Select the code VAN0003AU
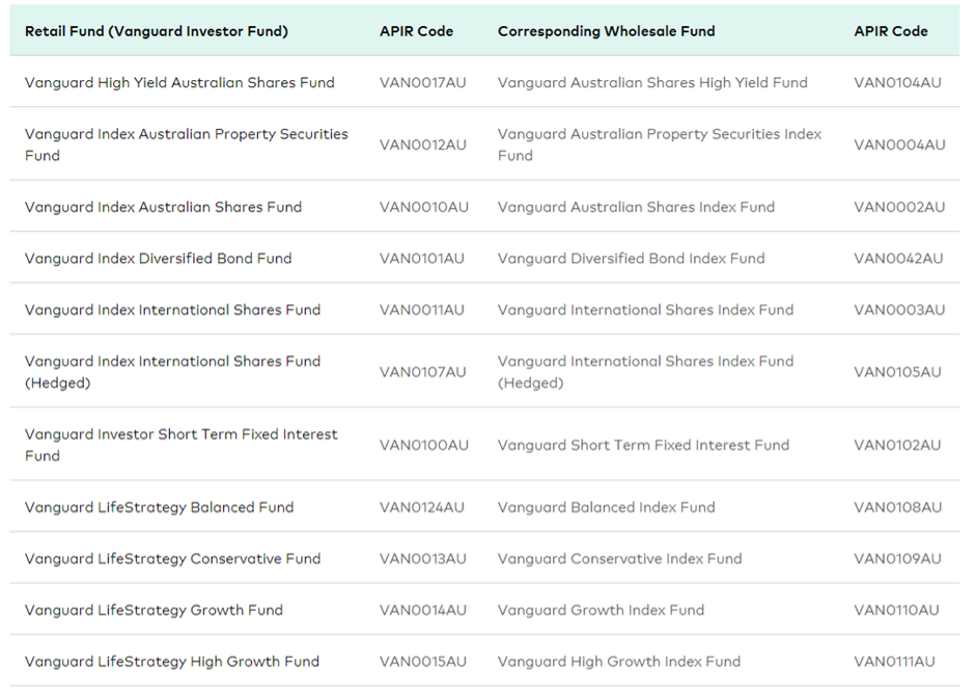The height and width of the screenshot is (693, 979). coord(900,310)
